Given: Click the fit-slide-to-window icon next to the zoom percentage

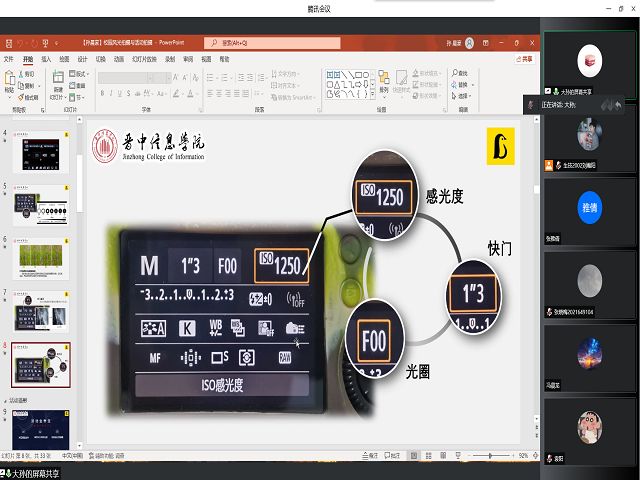Looking at the screenshot, I should pyautogui.click(x=536, y=456).
